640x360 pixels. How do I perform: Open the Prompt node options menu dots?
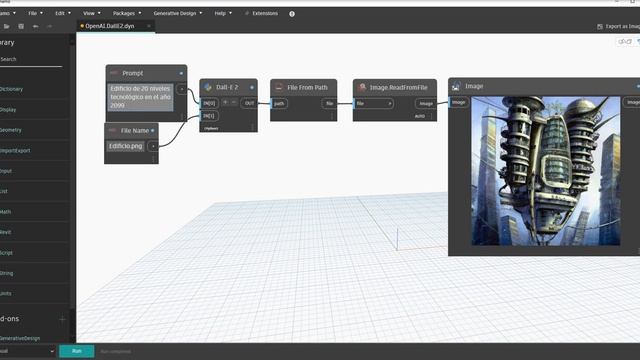click(182, 117)
